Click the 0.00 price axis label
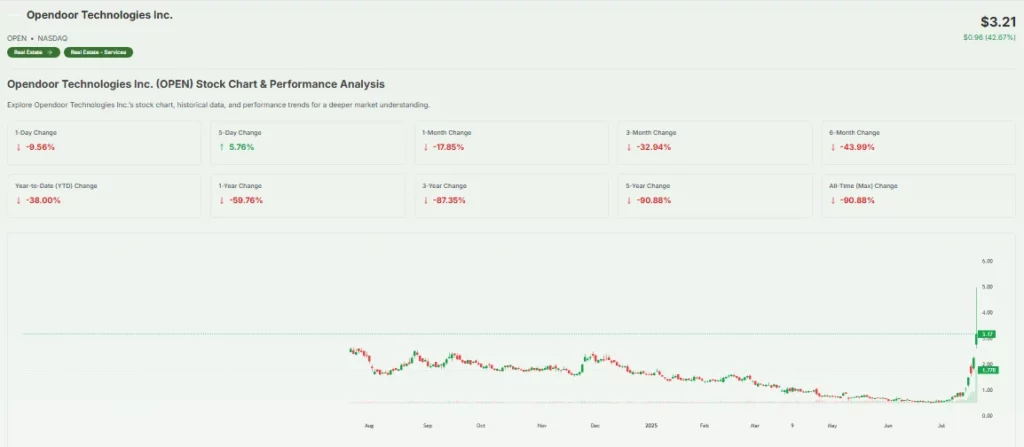 point(987,416)
